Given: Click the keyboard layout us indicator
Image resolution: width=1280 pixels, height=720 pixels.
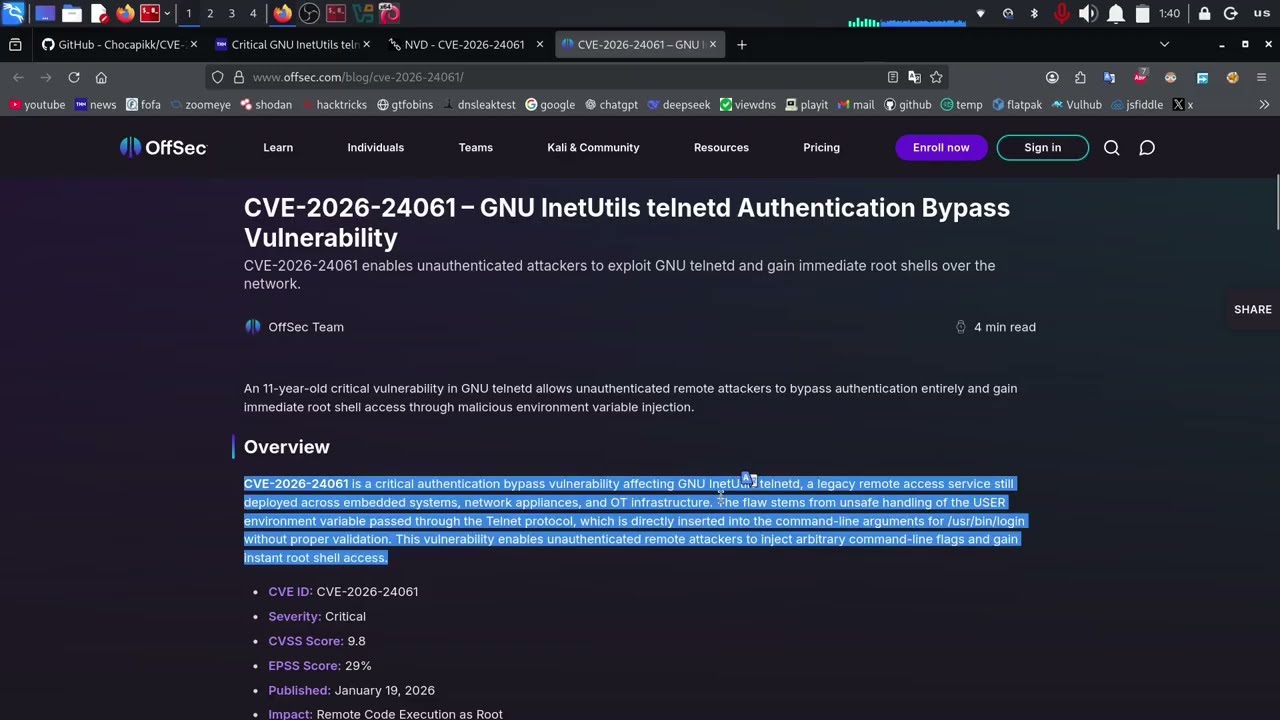Looking at the screenshot, I should [1261, 13].
